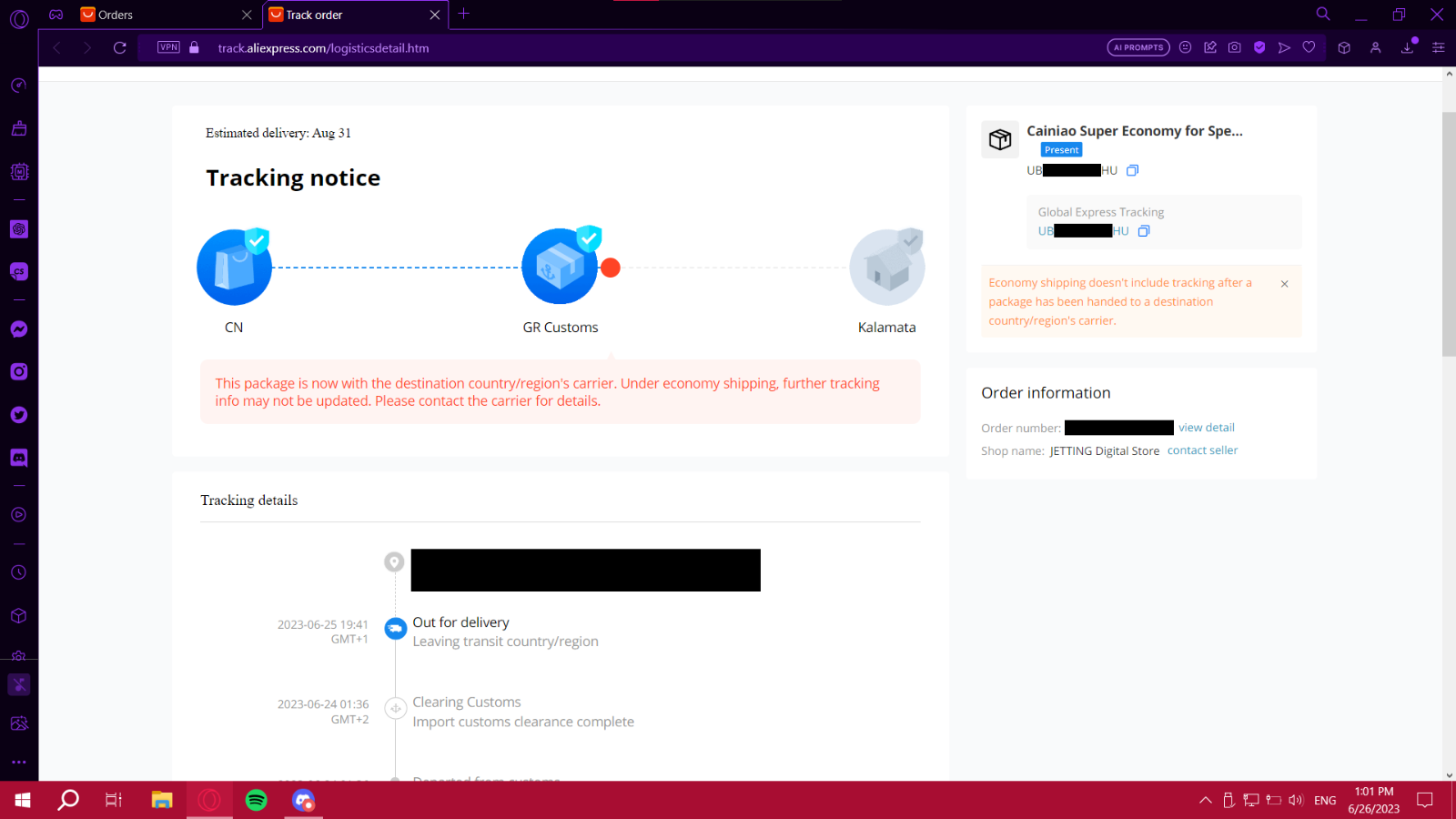Click the Out for delivery tracking entry
1456x819 pixels.
coord(505,632)
